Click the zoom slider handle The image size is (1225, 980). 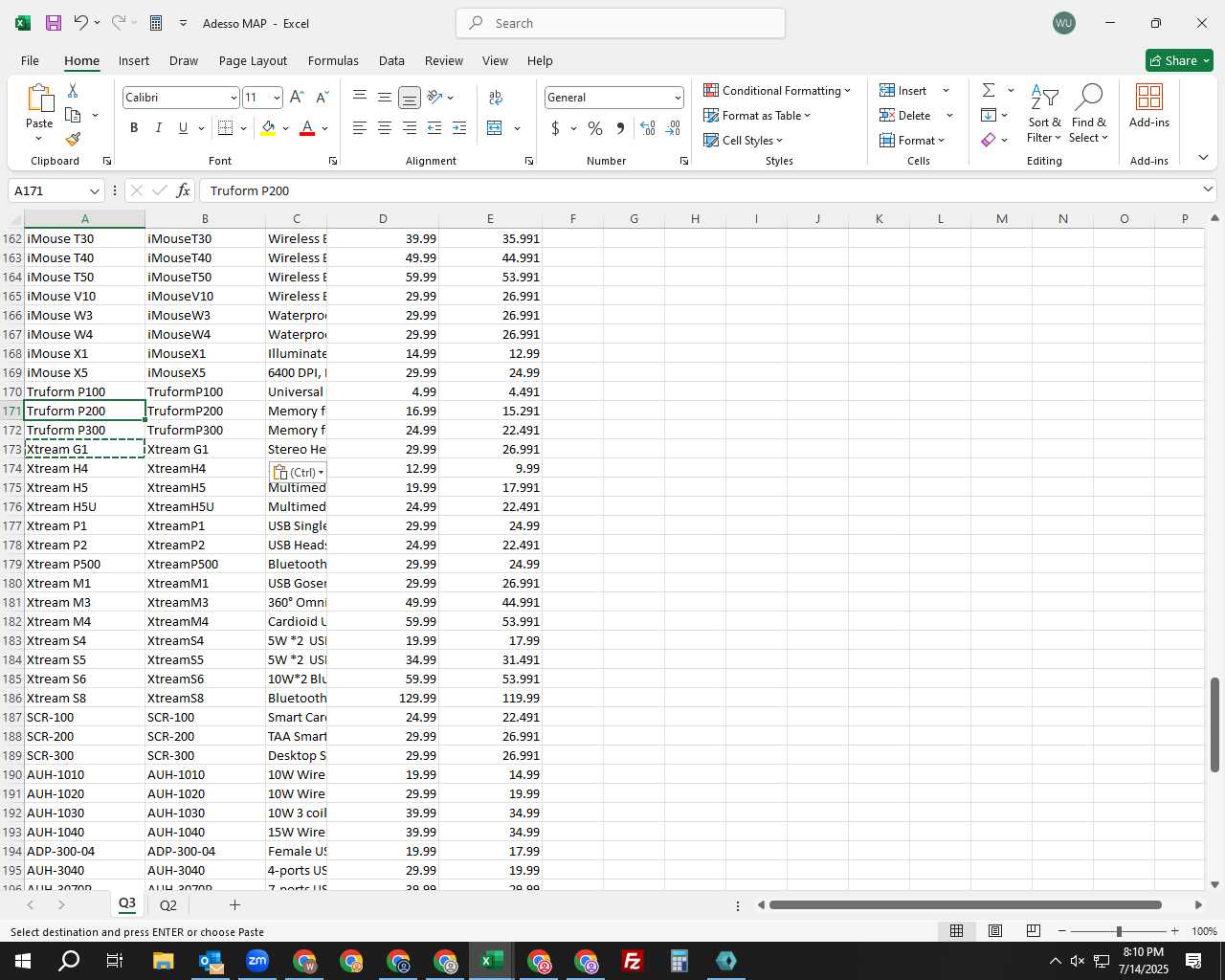pyautogui.click(x=1118, y=931)
